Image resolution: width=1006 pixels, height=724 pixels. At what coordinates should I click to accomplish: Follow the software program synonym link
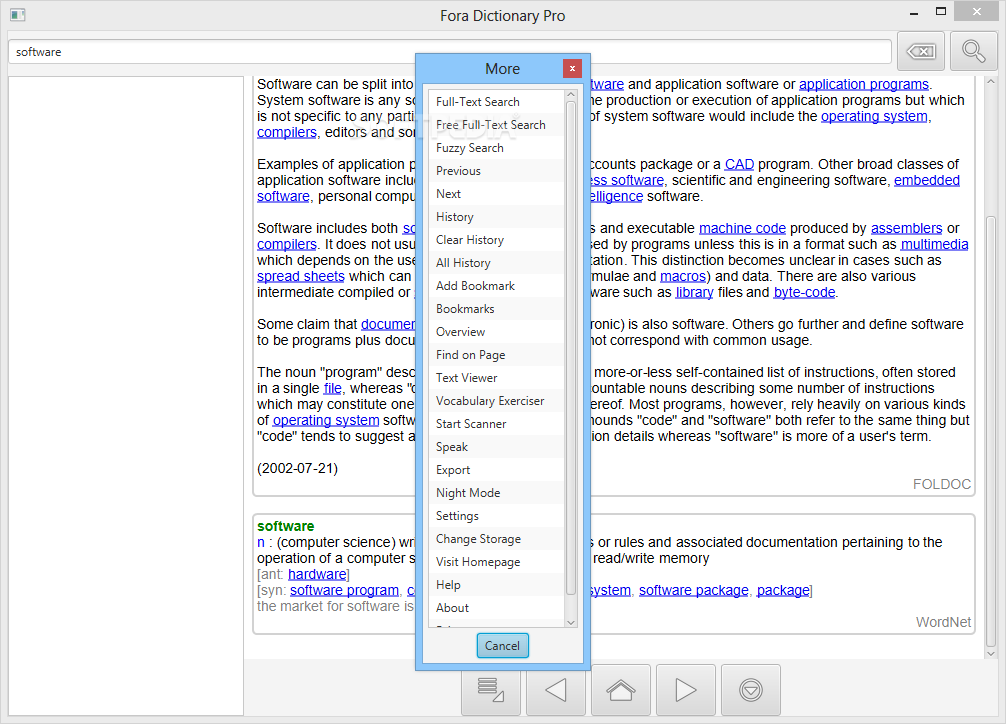344,590
